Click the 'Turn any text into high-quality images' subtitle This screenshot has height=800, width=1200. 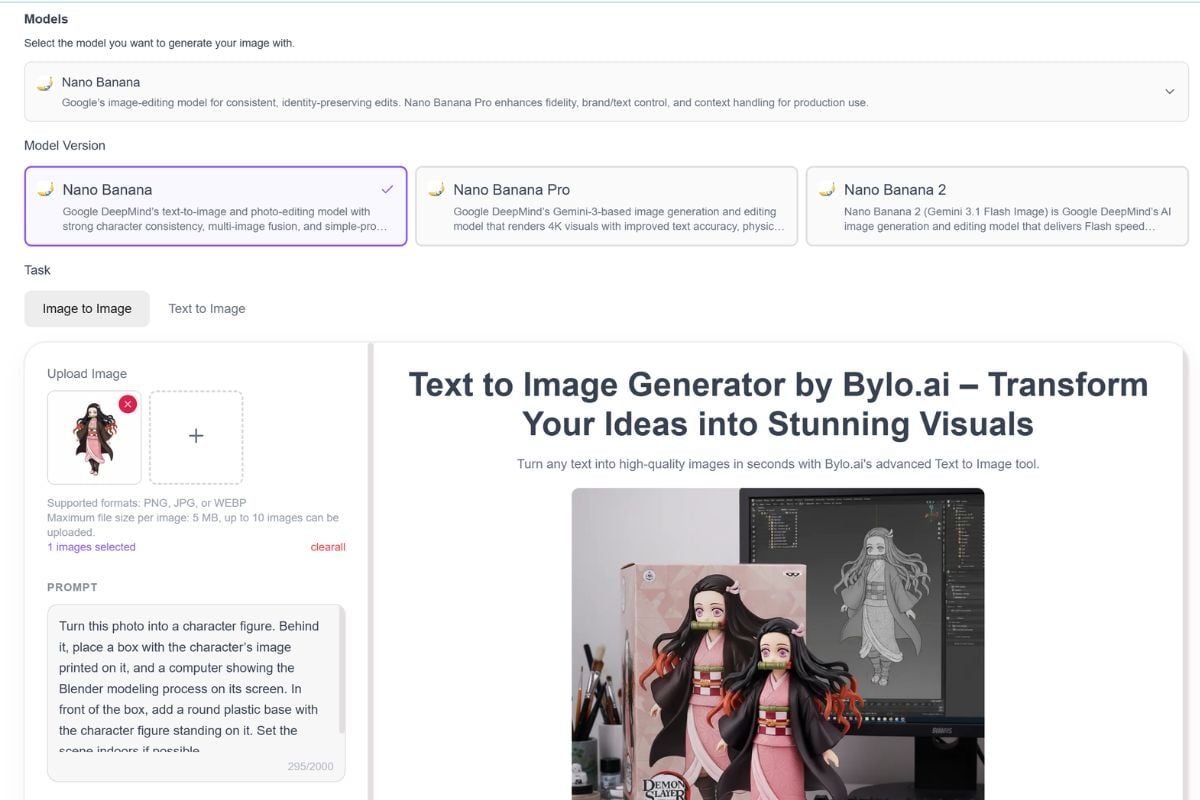point(778,464)
